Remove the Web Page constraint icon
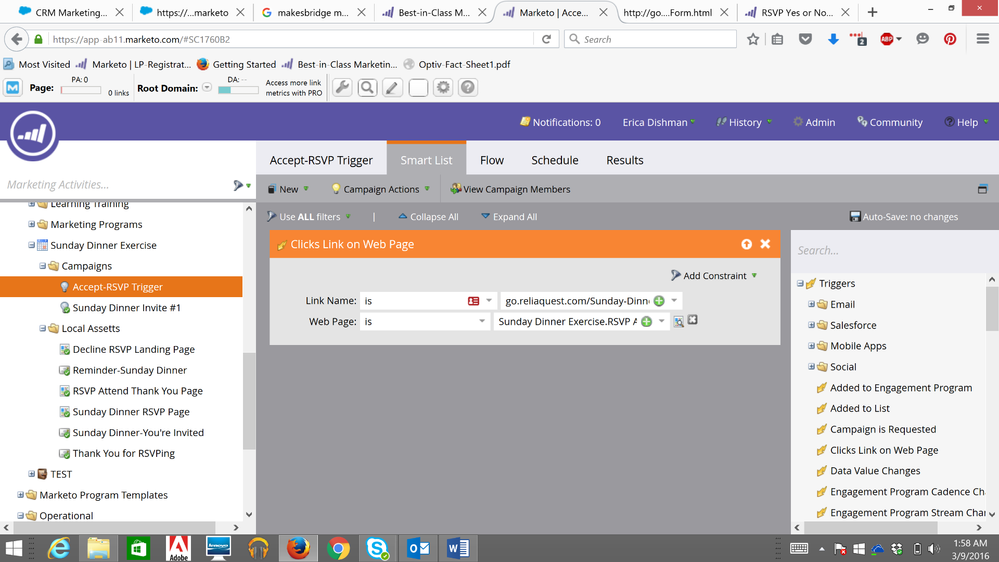999x562 pixels. (693, 320)
